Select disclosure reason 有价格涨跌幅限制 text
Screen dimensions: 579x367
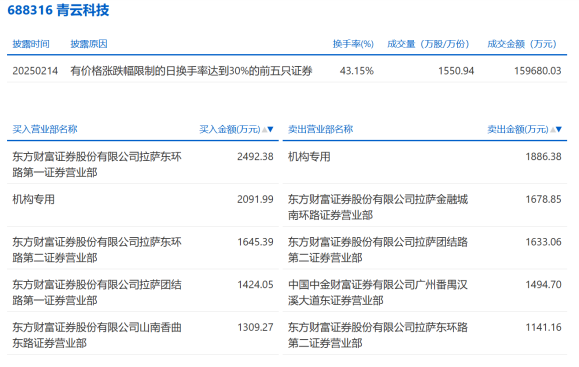pyautogui.click(x=192, y=71)
